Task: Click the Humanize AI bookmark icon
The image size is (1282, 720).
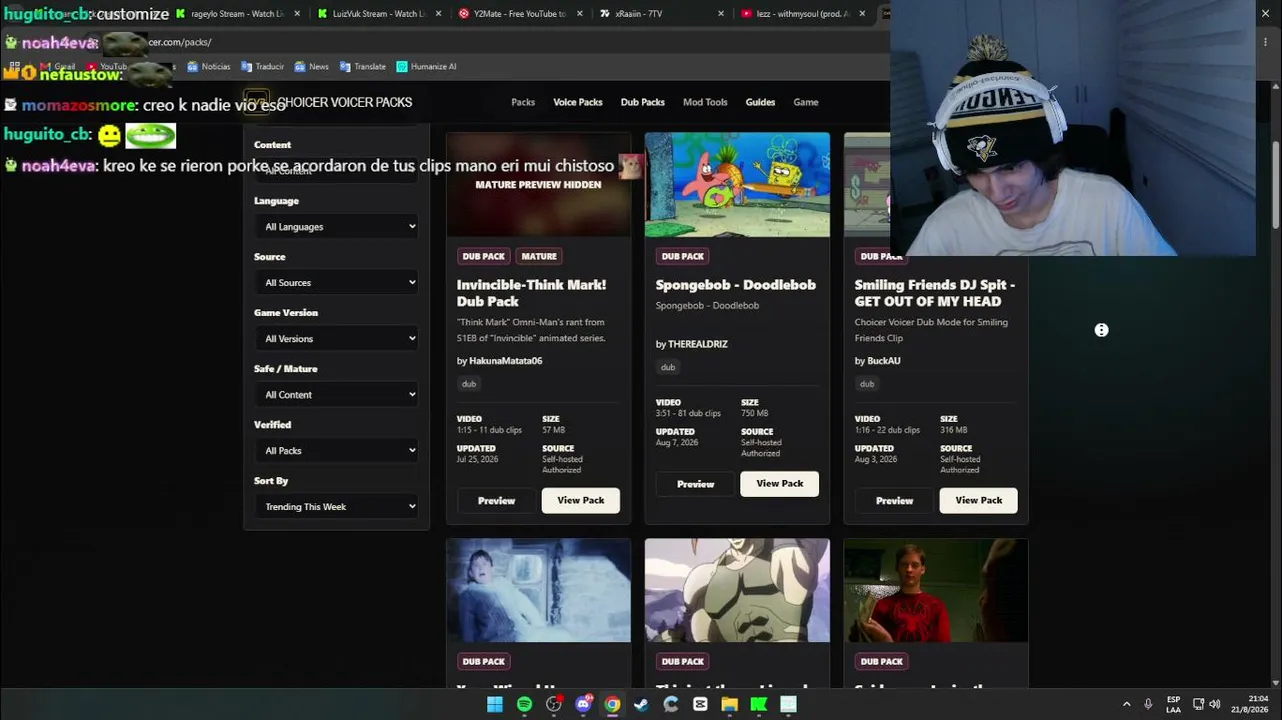Action: (x=402, y=66)
